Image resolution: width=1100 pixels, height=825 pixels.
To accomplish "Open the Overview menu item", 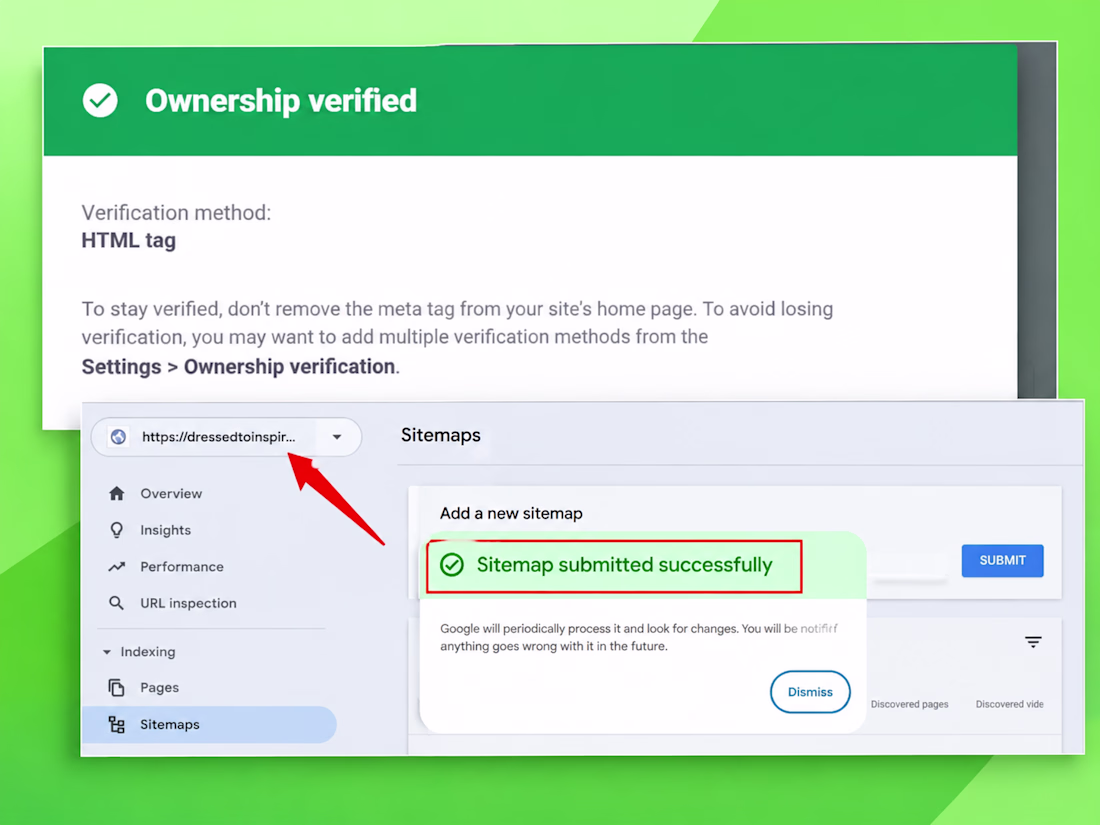I will [x=171, y=494].
